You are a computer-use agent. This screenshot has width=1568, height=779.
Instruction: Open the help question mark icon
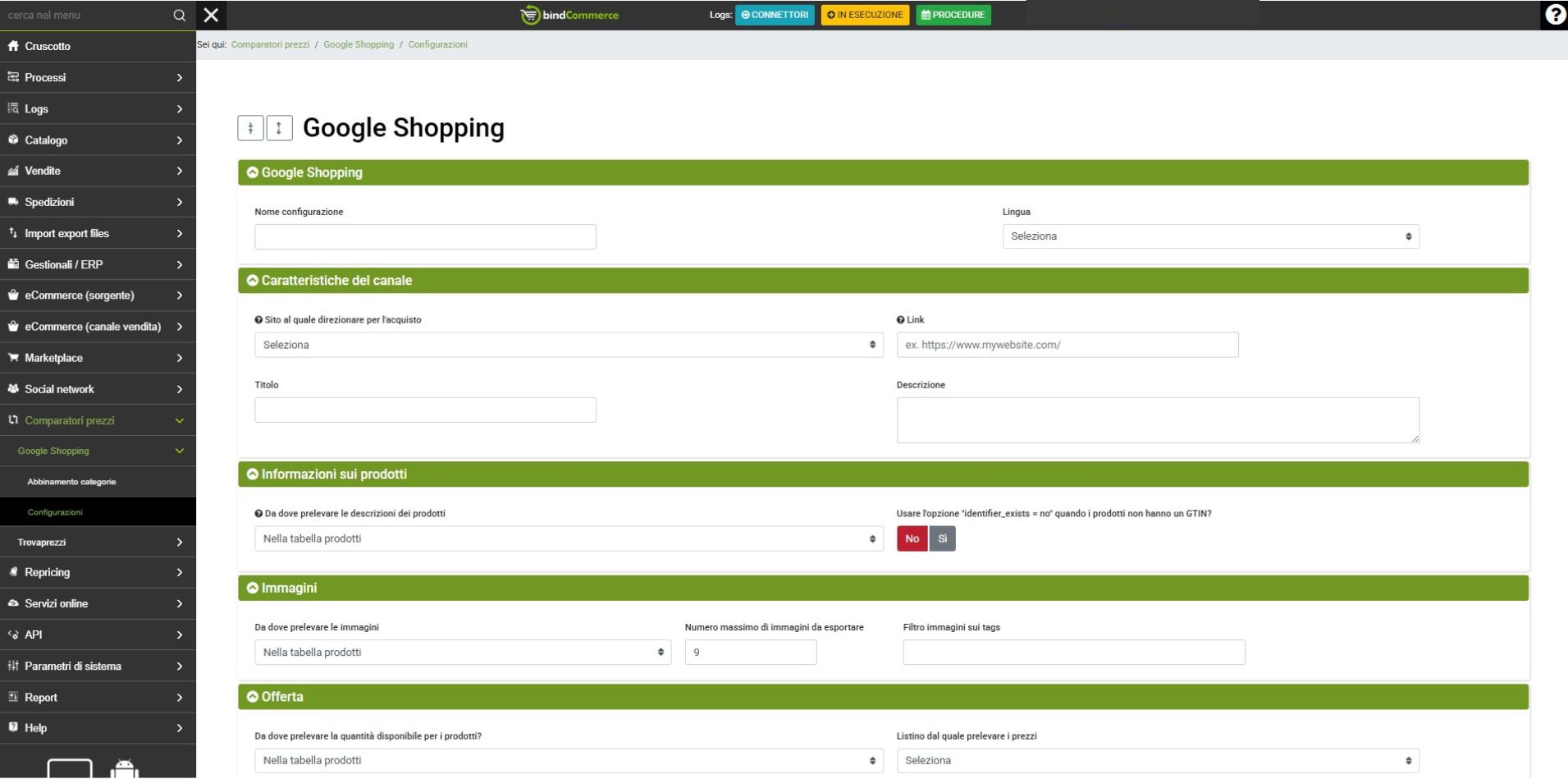[x=1554, y=15]
